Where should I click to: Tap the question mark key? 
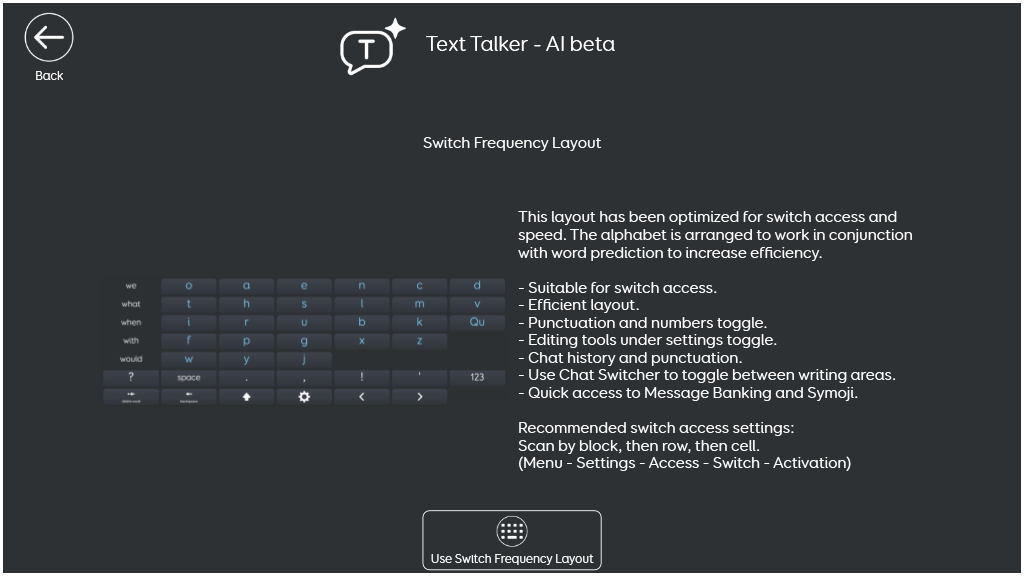tap(131, 378)
